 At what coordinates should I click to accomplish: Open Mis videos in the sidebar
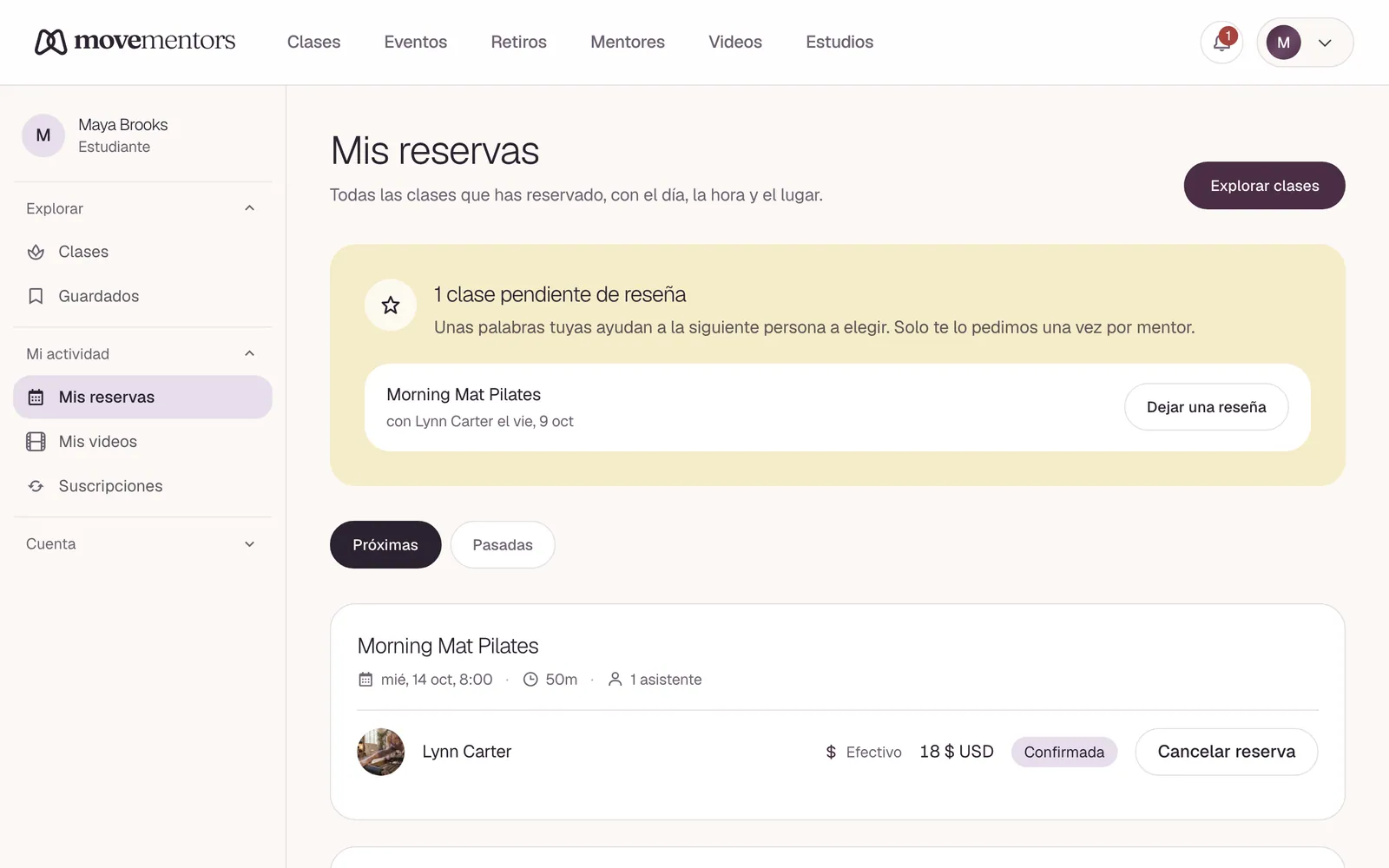(x=142, y=442)
